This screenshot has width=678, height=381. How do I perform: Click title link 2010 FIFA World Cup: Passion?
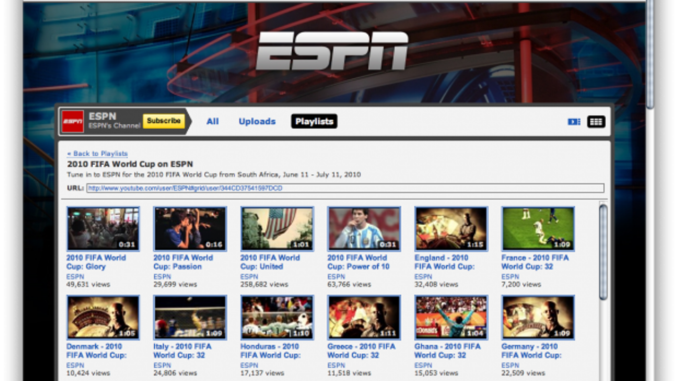(x=183, y=262)
